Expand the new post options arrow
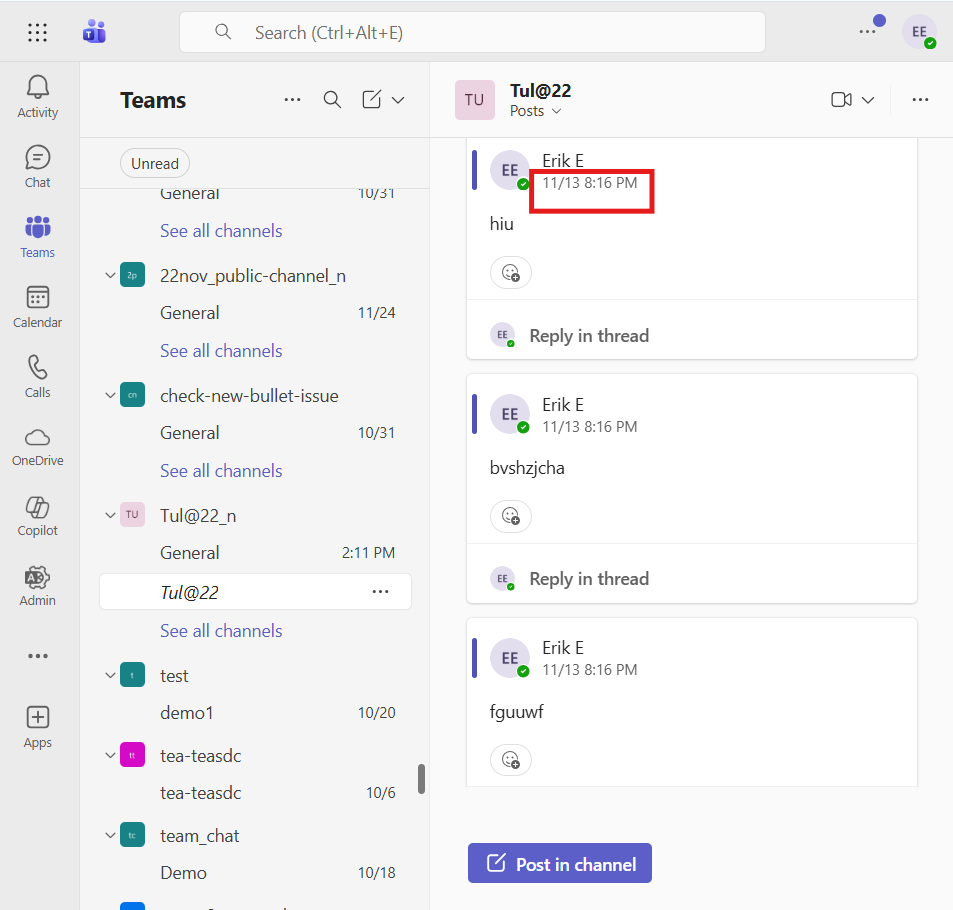 tap(398, 100)
